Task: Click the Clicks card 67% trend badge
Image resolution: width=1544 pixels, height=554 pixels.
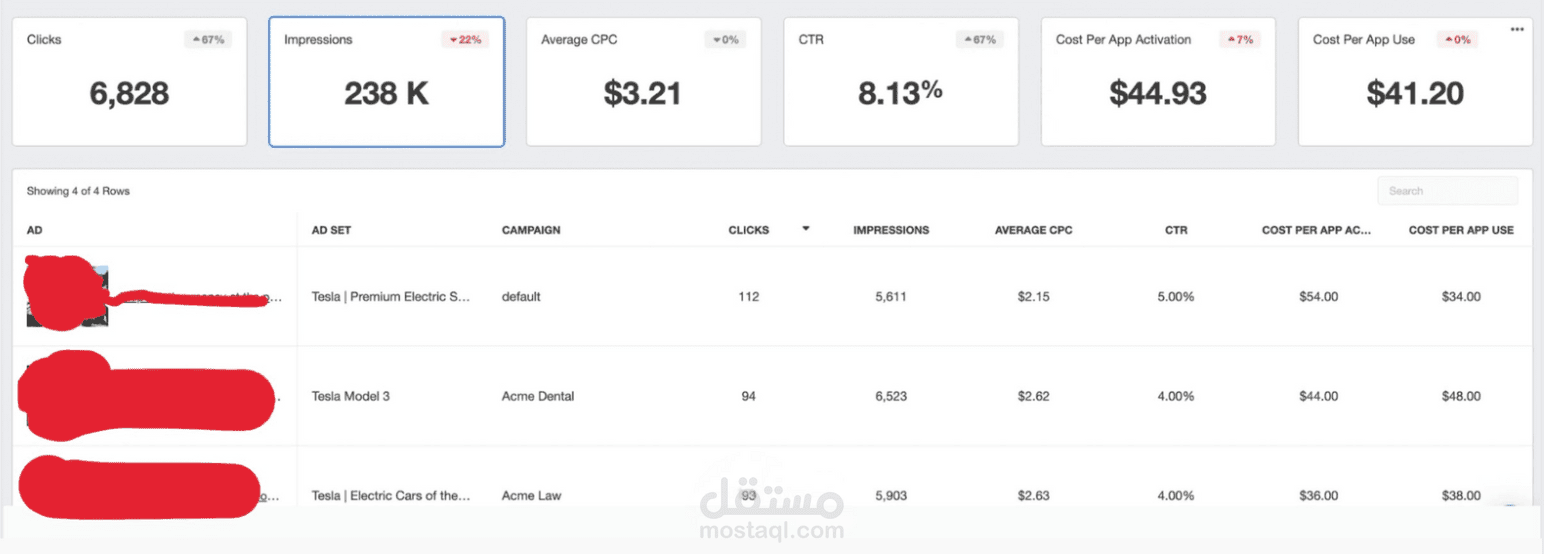Action: click(208, 40)
